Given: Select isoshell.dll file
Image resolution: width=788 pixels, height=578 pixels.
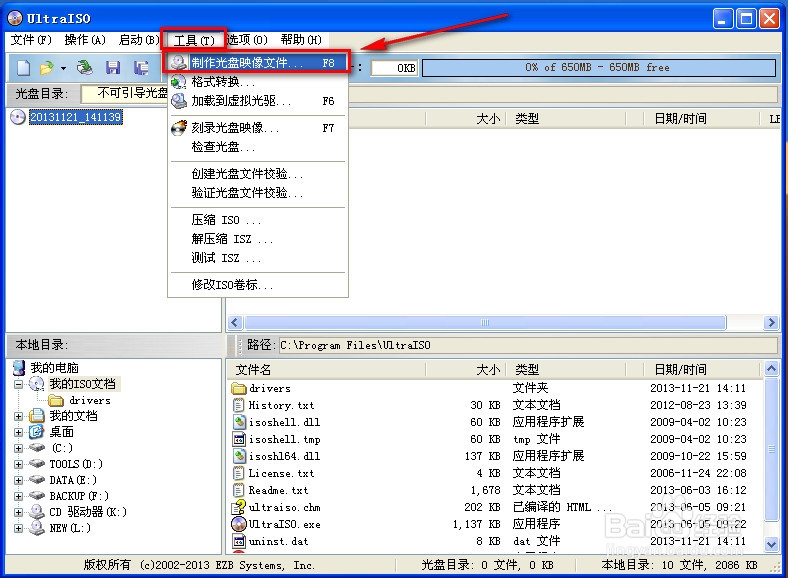Looking at the screenshot, I should click(284, 422).
